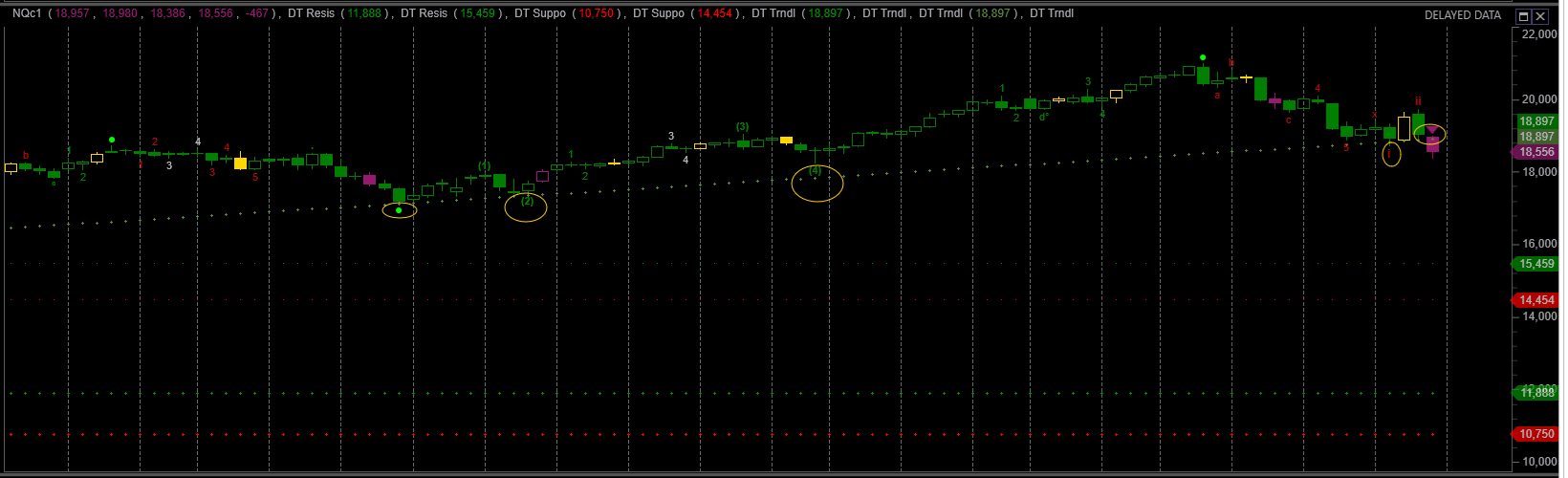Click the 10,000 price axis label

[1538, 462]
